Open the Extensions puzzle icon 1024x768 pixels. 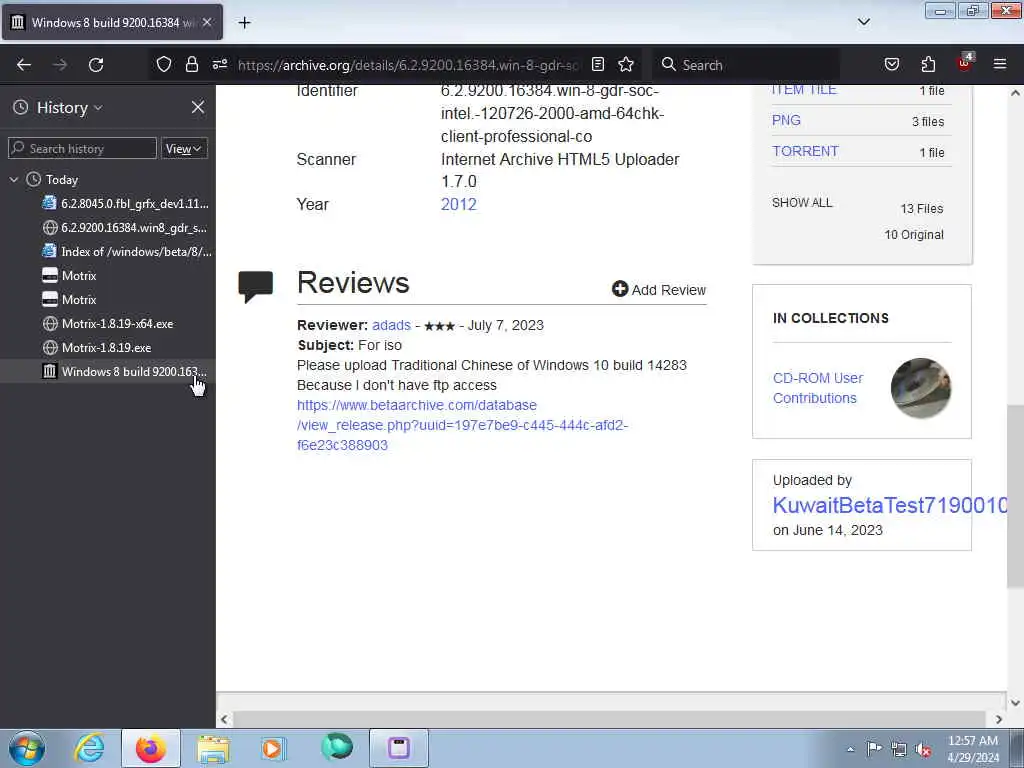[x=928, y=64]
